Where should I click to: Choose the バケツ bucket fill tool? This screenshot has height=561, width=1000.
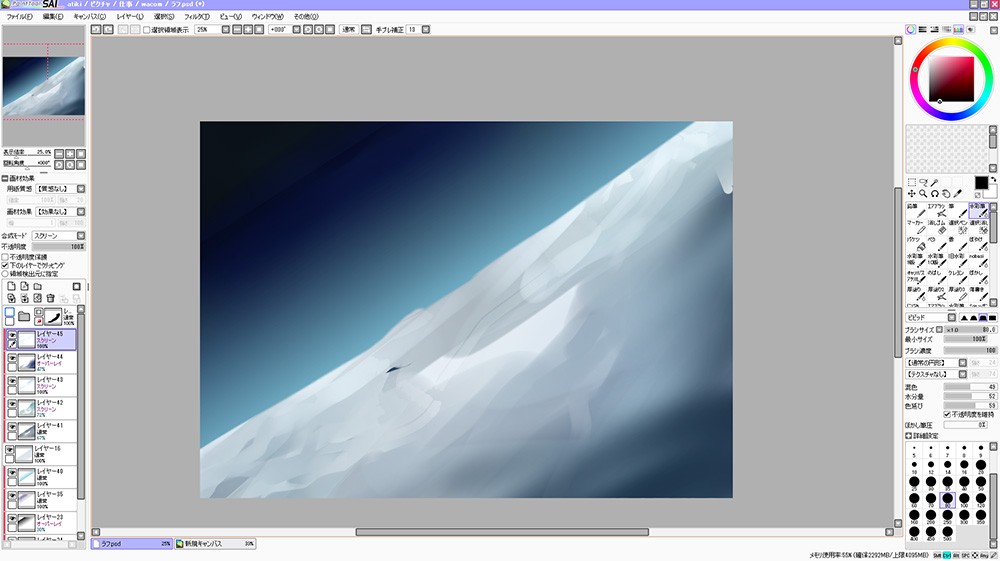tap(915, 244)
